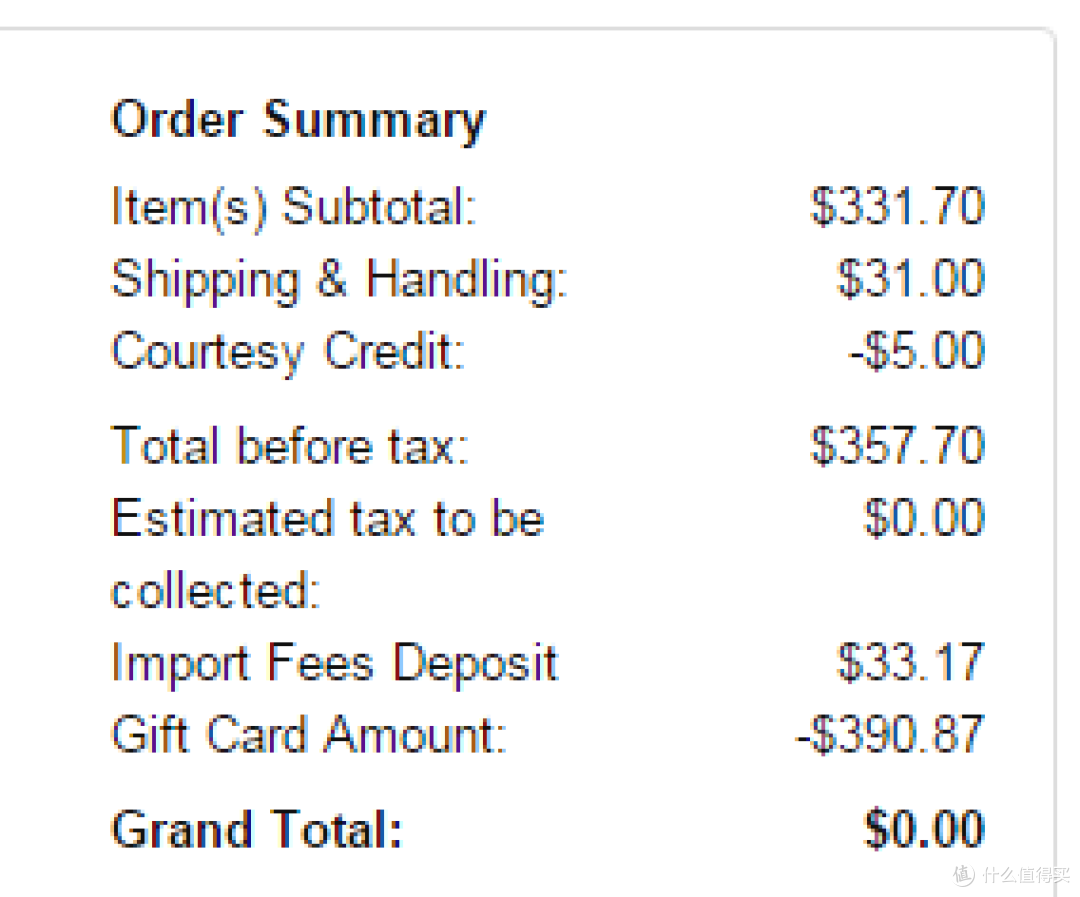Screen dimensions: 1080x897
Task: Click the word 'collected:' on second line
Action: coord(216,591)
